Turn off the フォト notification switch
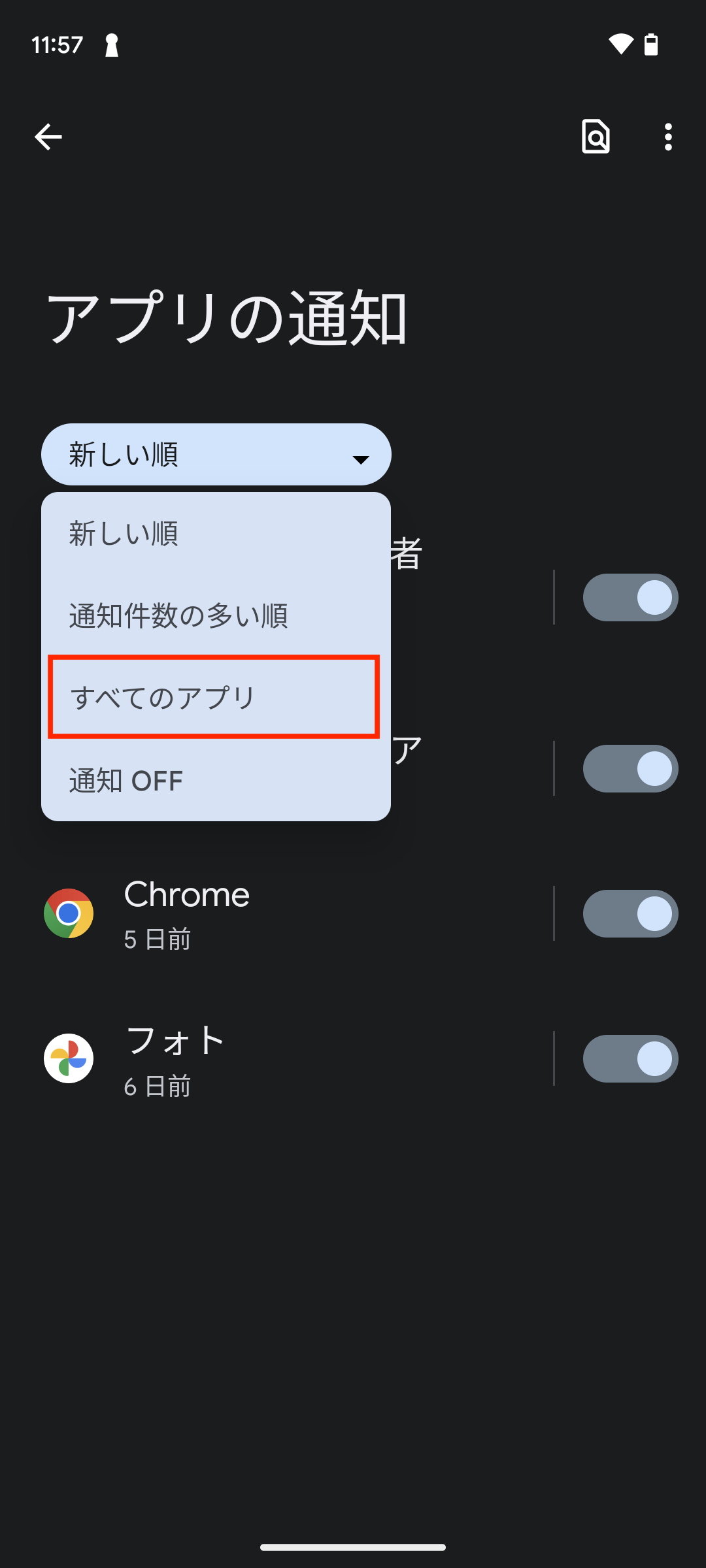 (x=630, y=1058)
